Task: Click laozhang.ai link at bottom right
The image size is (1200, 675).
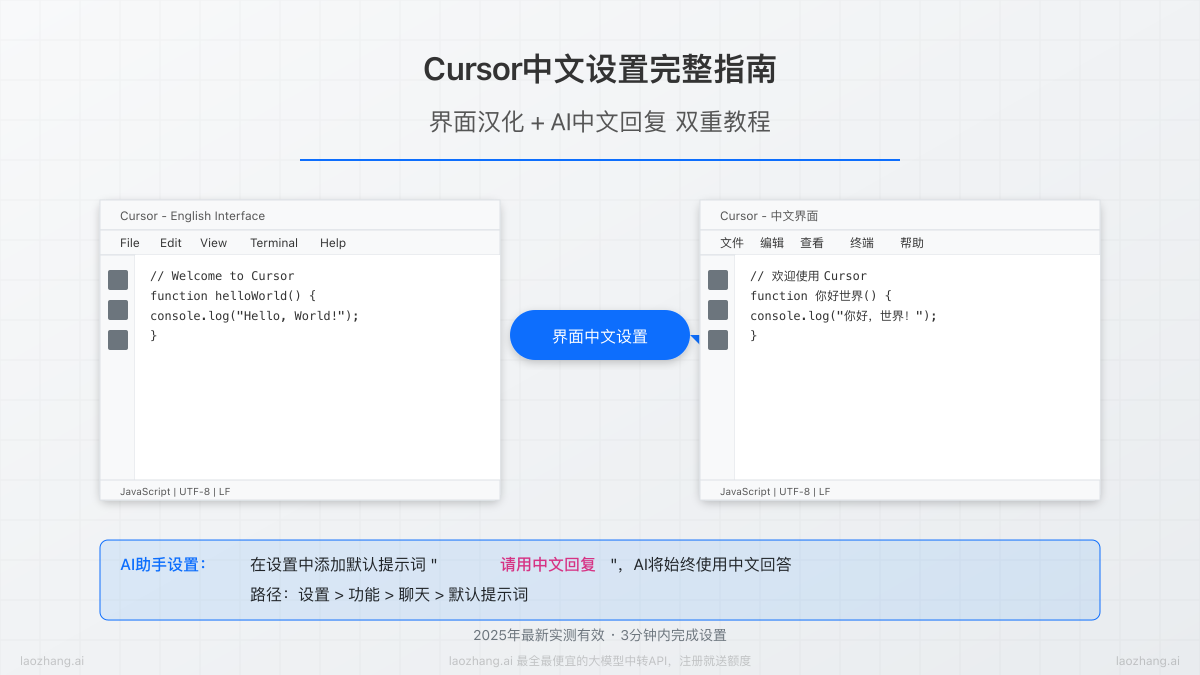Action: point(1148,661)
